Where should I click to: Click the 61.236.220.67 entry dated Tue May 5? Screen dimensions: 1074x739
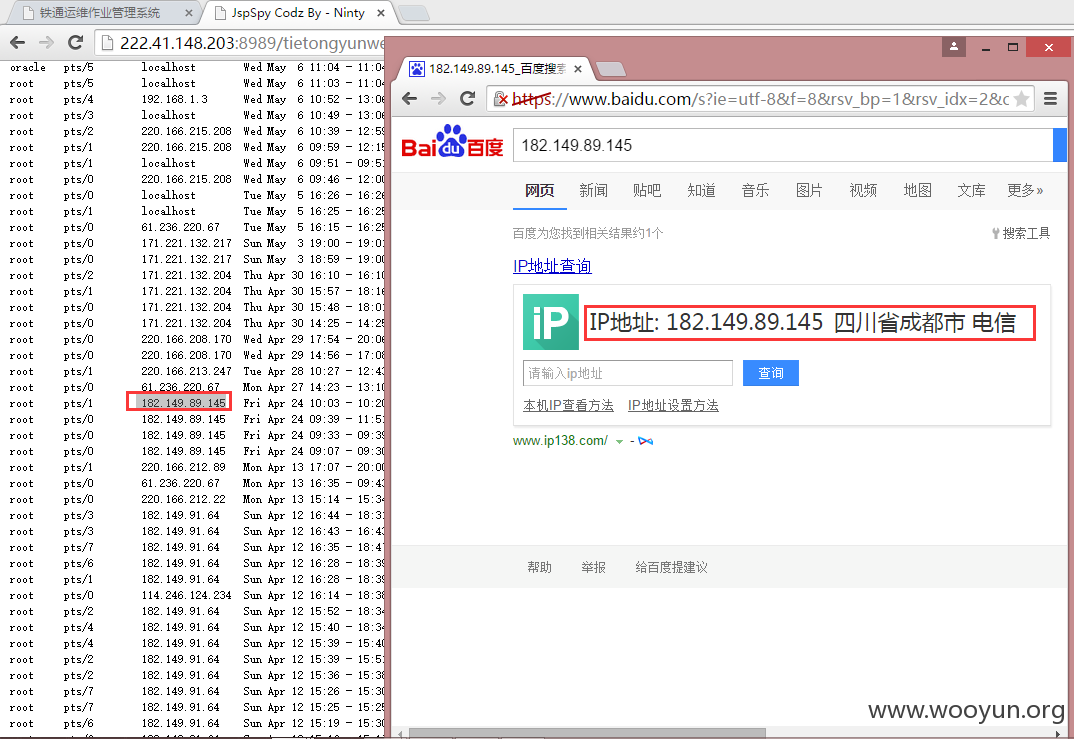181,227
